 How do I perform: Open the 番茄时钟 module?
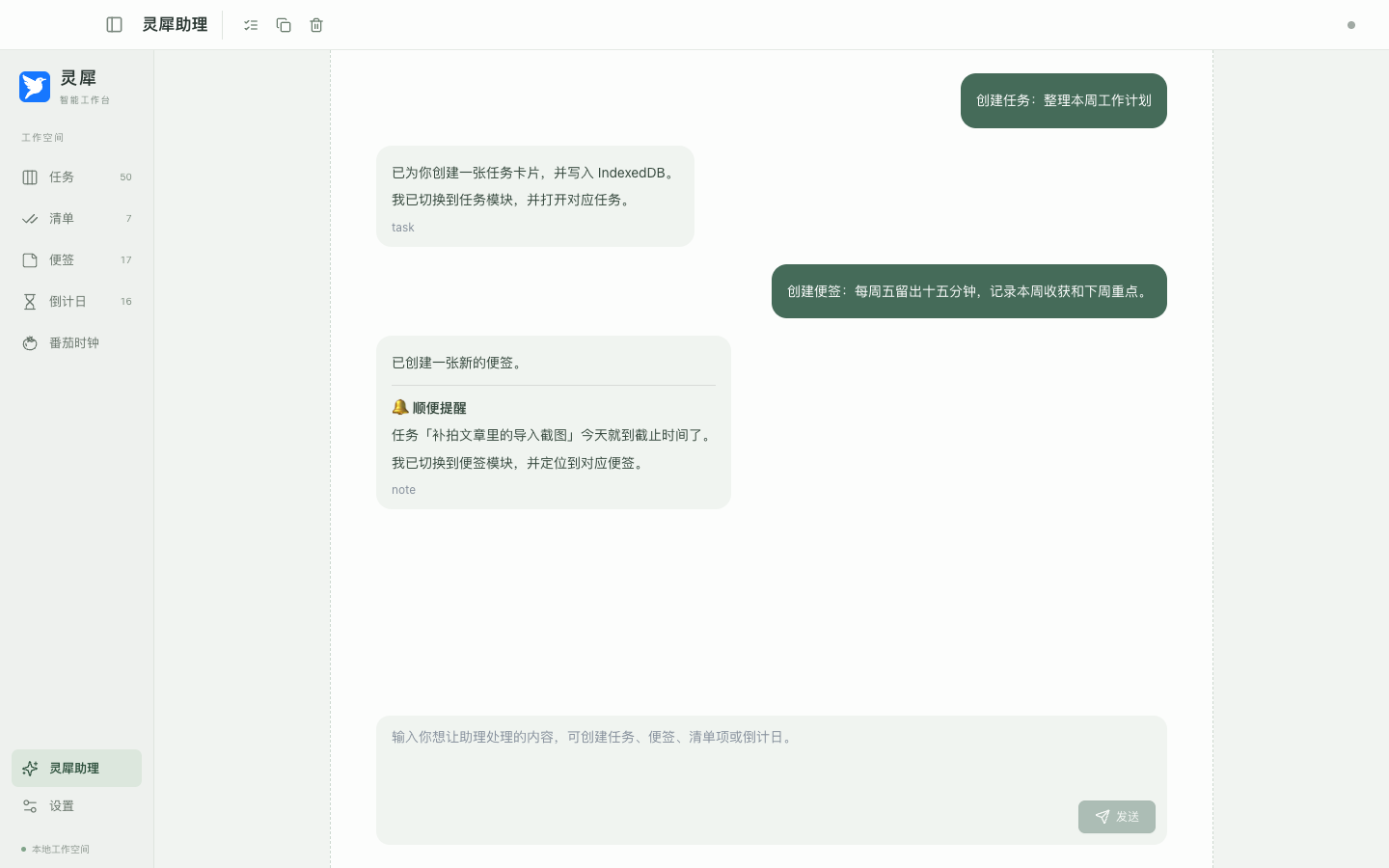click(x=76, y=343)
